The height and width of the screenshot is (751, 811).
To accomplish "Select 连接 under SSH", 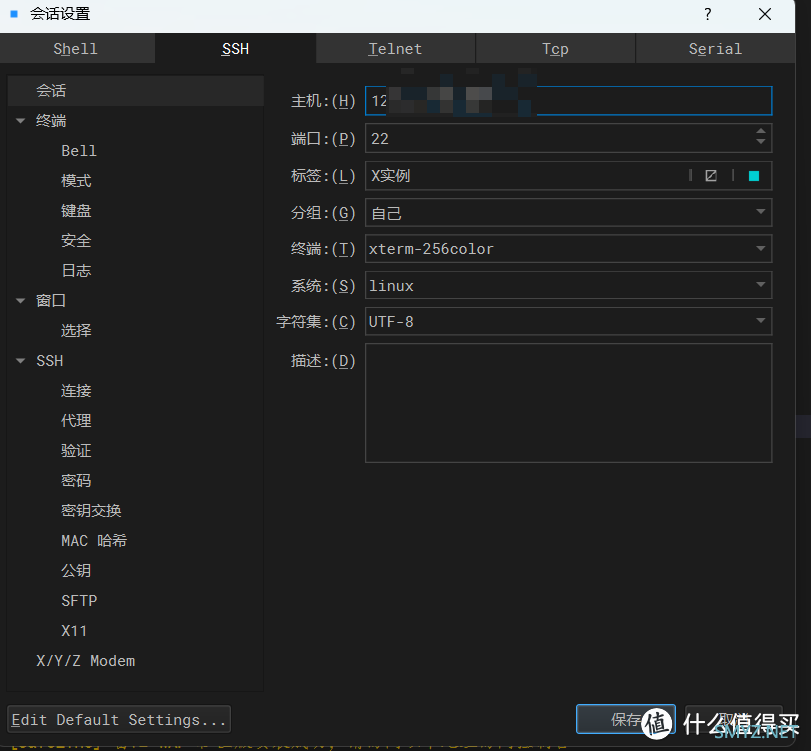I will 76,391.
